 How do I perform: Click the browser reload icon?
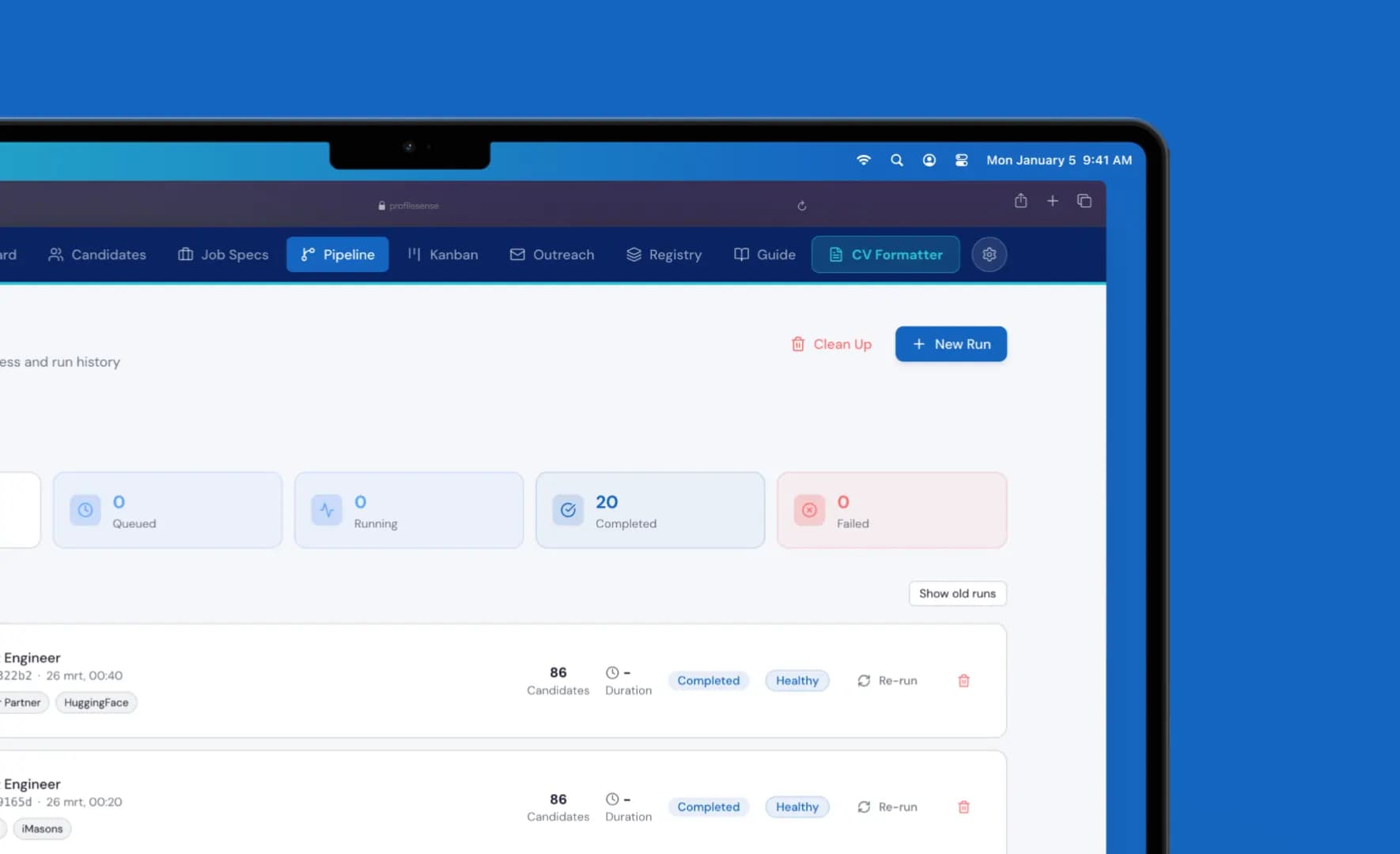click(801, 206)
